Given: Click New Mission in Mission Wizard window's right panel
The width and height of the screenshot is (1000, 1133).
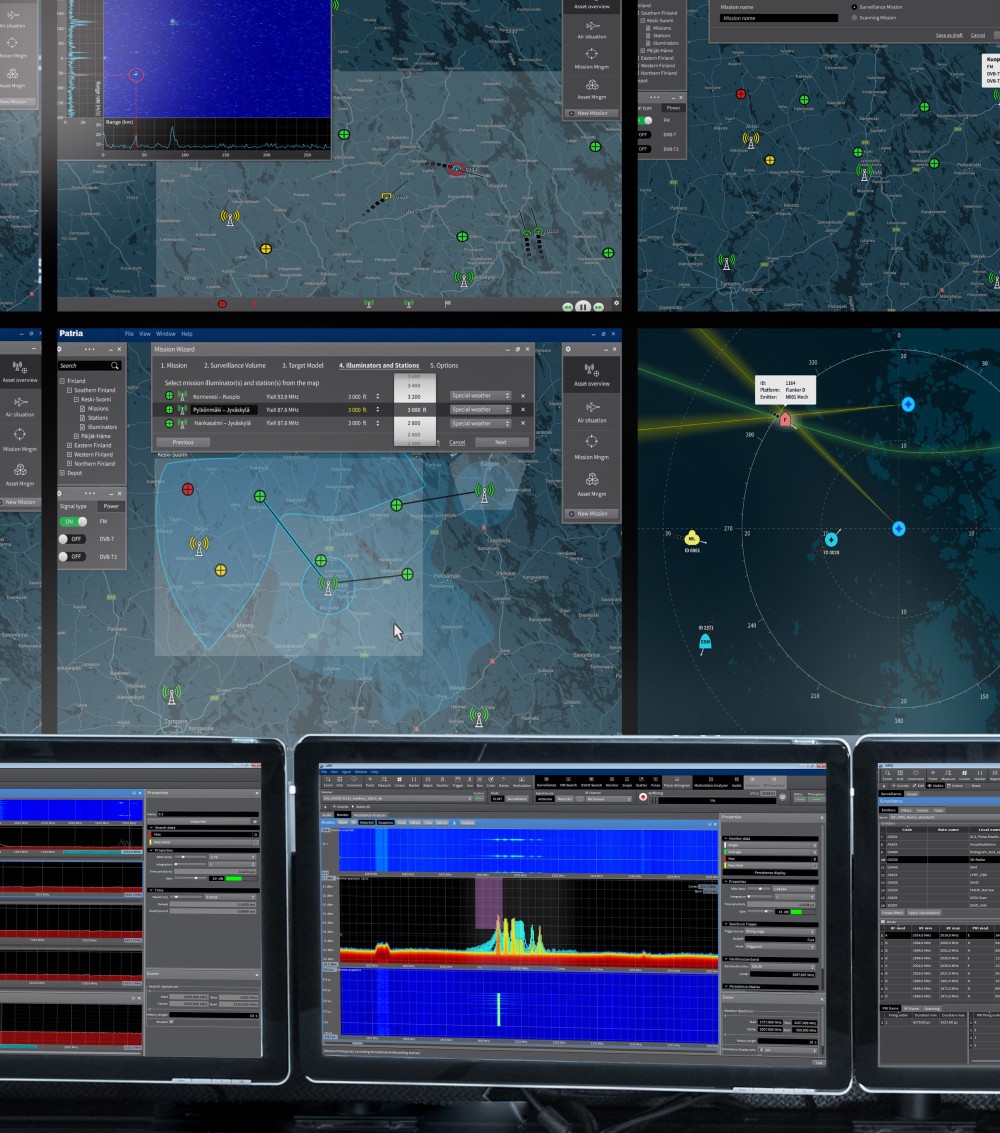Looking at the screenshot, I should click(x=592, y=514).
